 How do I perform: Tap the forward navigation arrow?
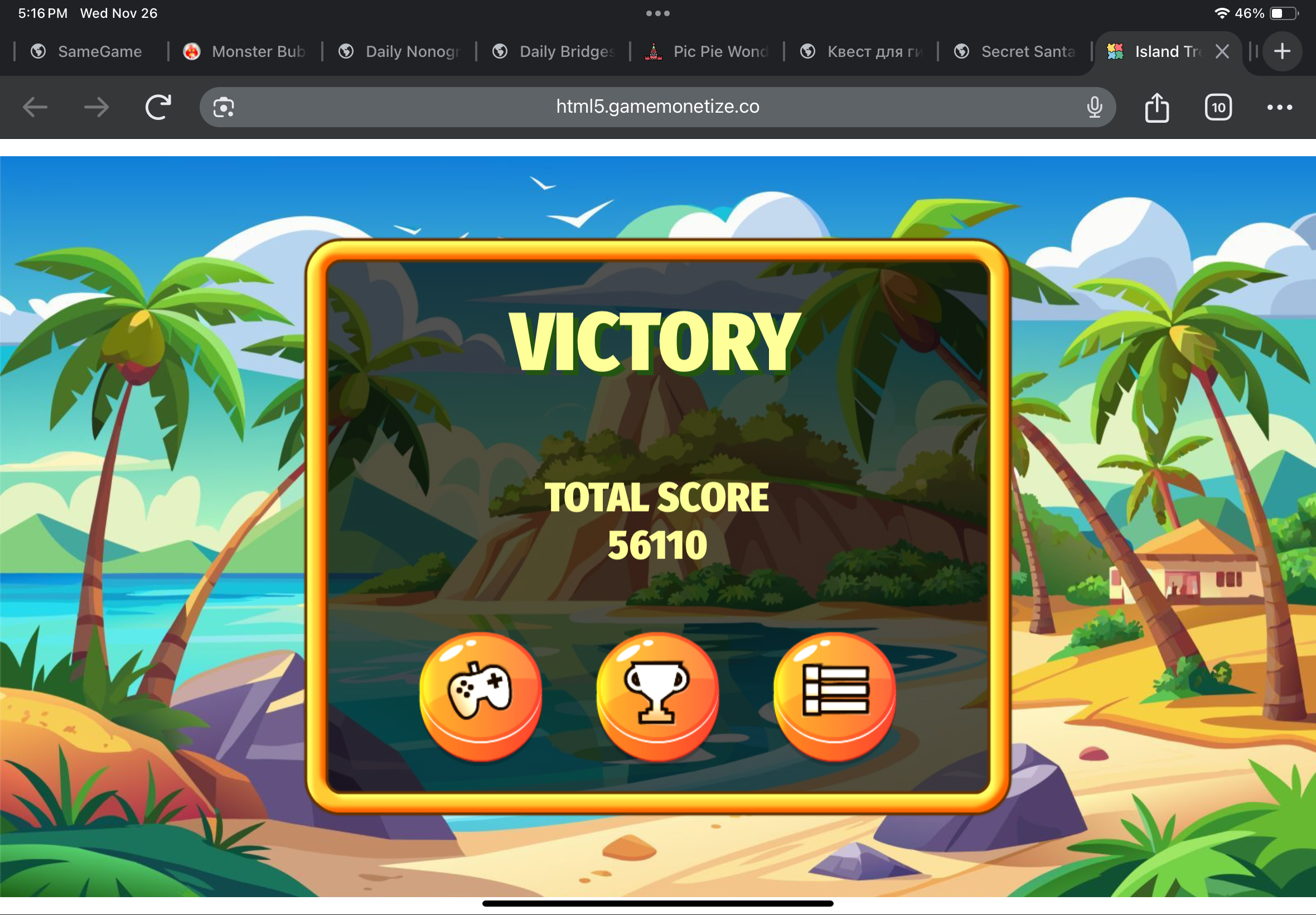coord(96,107)
